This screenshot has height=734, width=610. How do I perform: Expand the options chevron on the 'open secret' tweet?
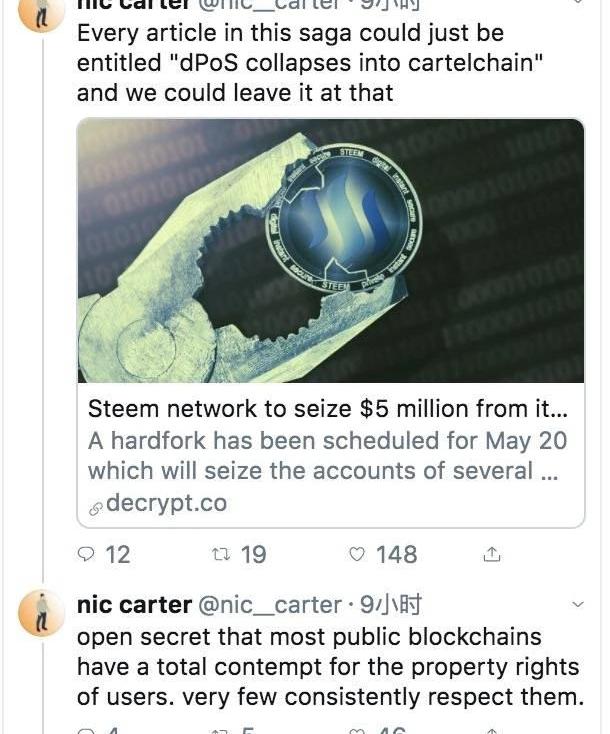click(577, 605)
